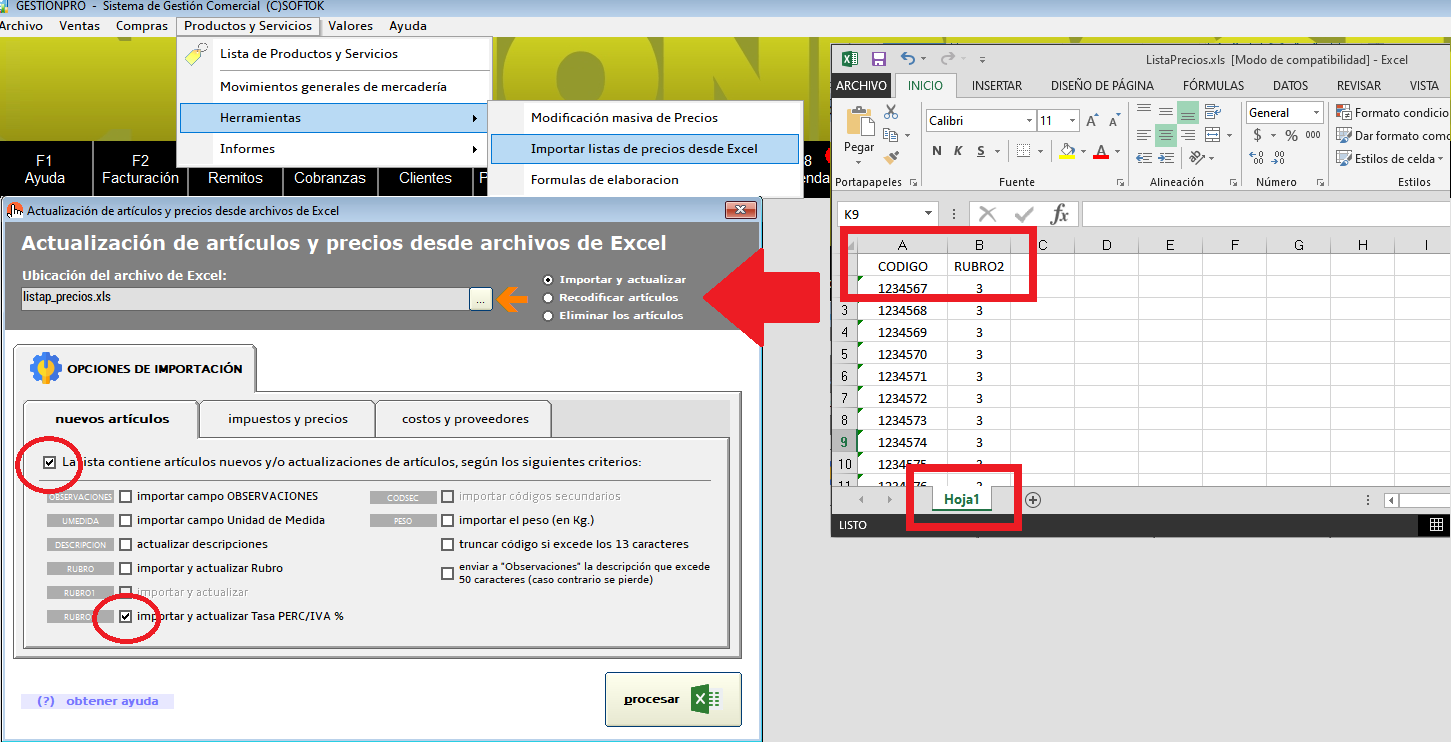This screenshot has height=742, width=1451.
Task: Uncheck 'importar y actualizar Tasa PERC/IVA %'
Action: coord(126,616)
